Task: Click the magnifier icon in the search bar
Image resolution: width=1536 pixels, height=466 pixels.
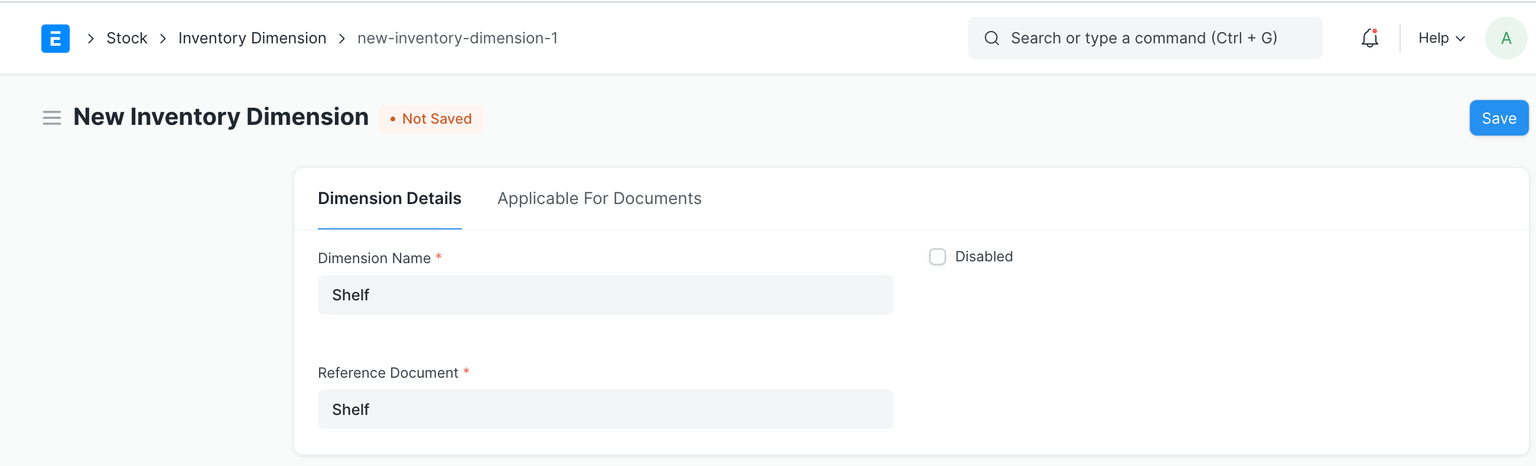Action: [x=991, y=38]
